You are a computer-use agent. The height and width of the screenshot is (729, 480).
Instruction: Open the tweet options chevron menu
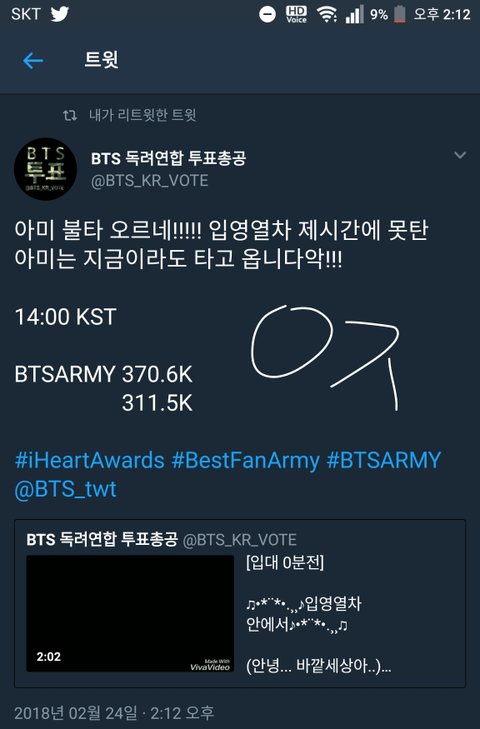click(x=460, y=155)
